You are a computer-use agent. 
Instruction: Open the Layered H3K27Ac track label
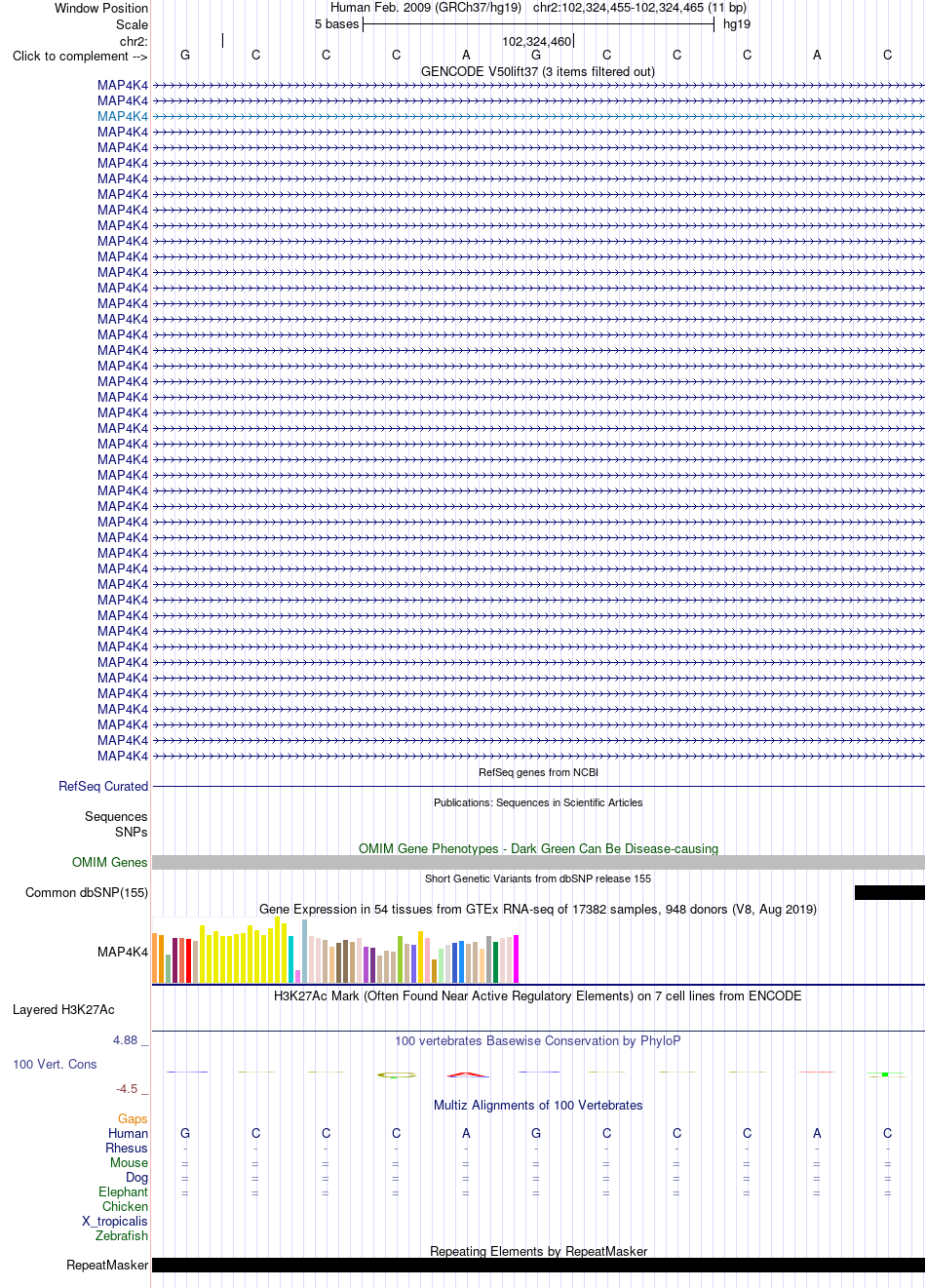click(x=63, y=1009)
